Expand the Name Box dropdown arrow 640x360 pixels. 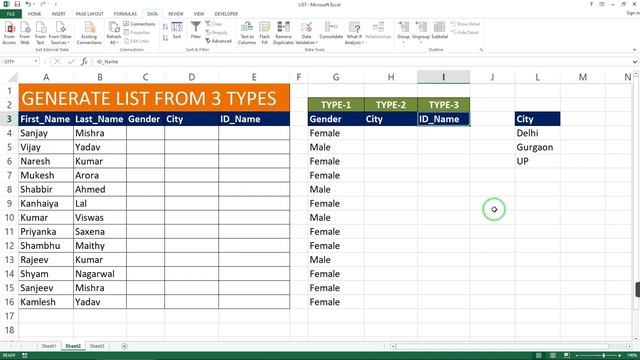pyautogui.click(x=36, y=61)
